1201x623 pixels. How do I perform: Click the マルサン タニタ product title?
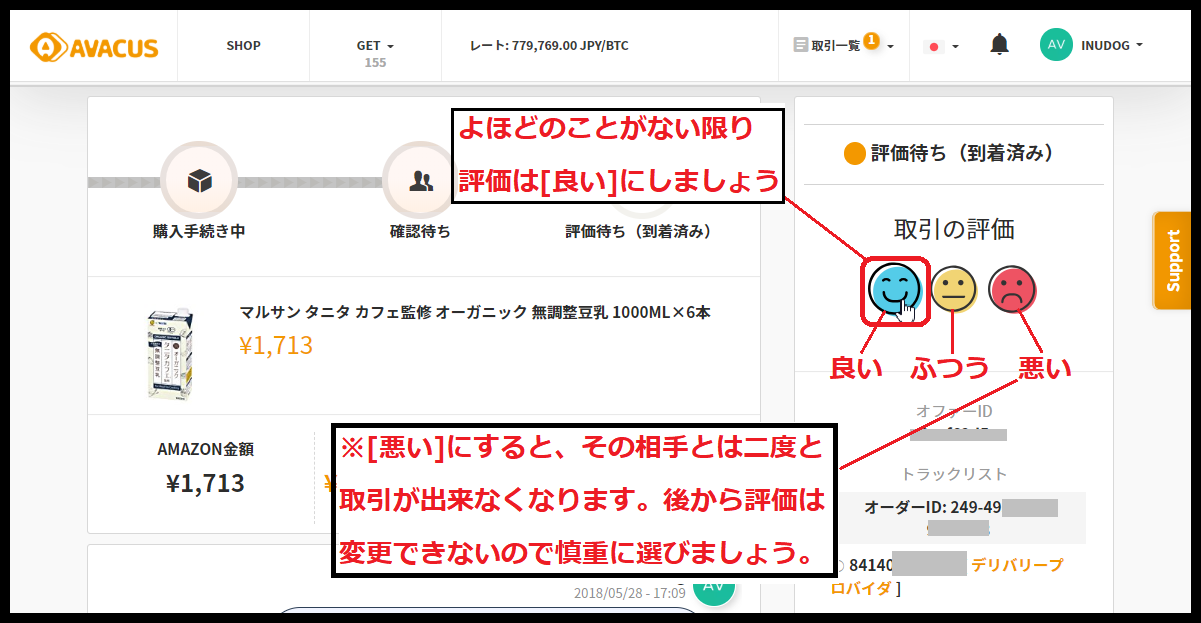click(474, 312)
